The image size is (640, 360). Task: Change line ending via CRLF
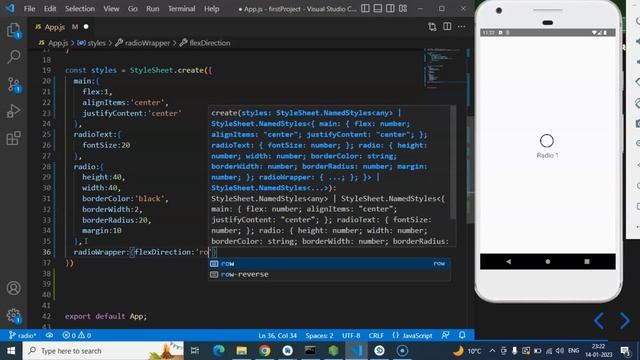tap(376, 336)
